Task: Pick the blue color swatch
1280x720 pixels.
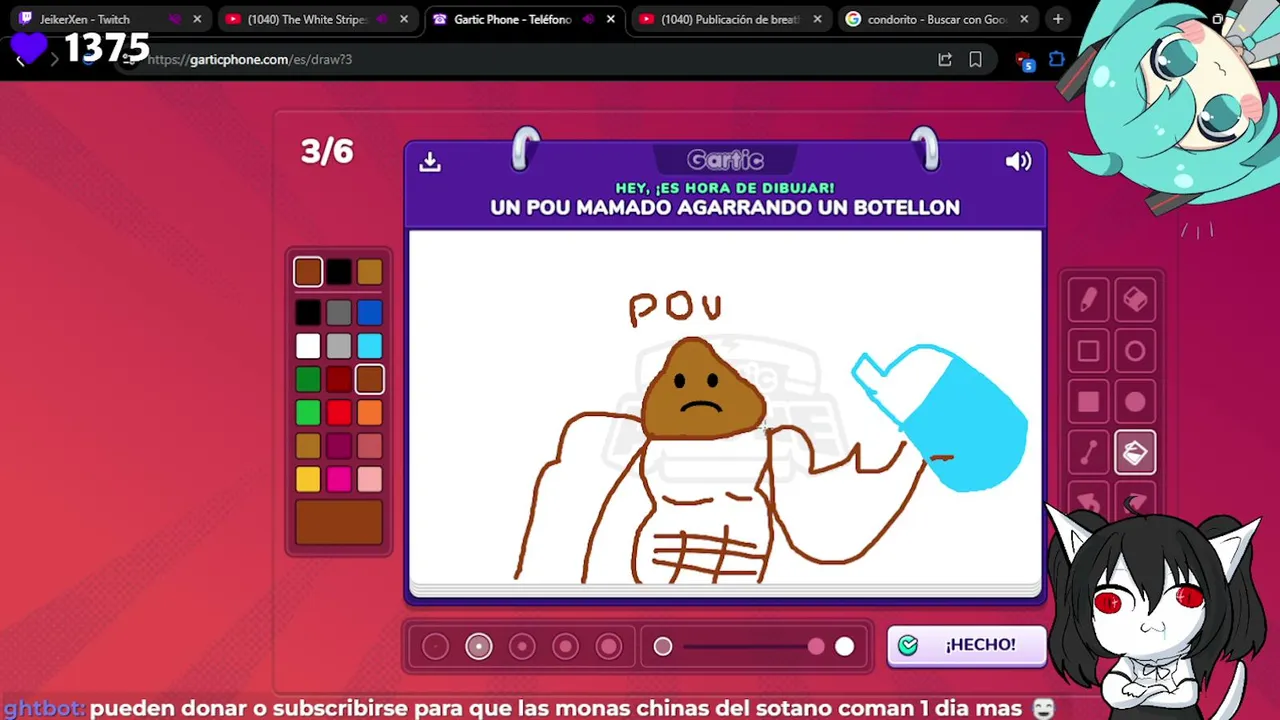Action: pos(370,313)
